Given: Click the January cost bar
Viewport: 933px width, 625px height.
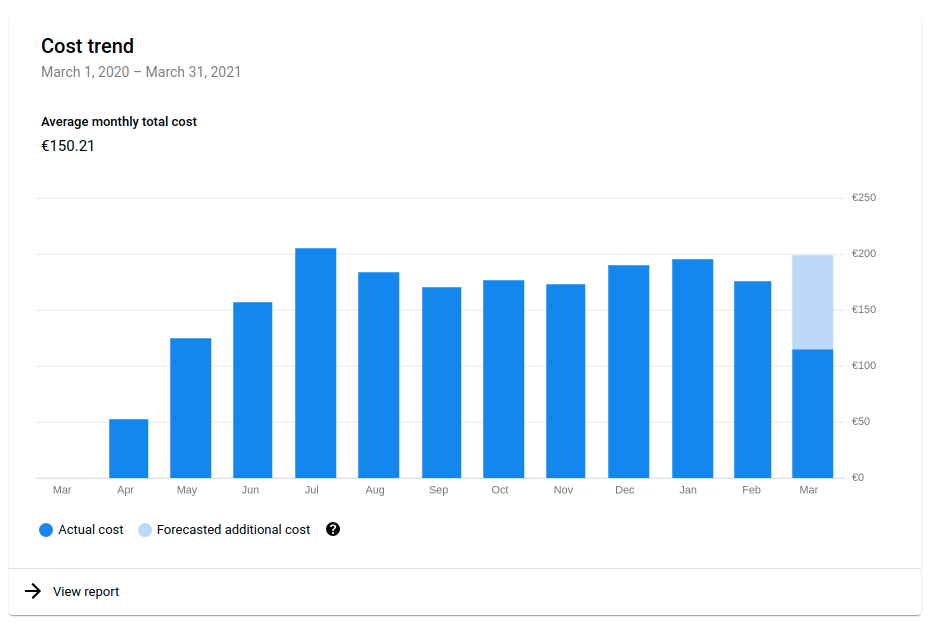Looking at the screenshot, I should pos(692,369).
